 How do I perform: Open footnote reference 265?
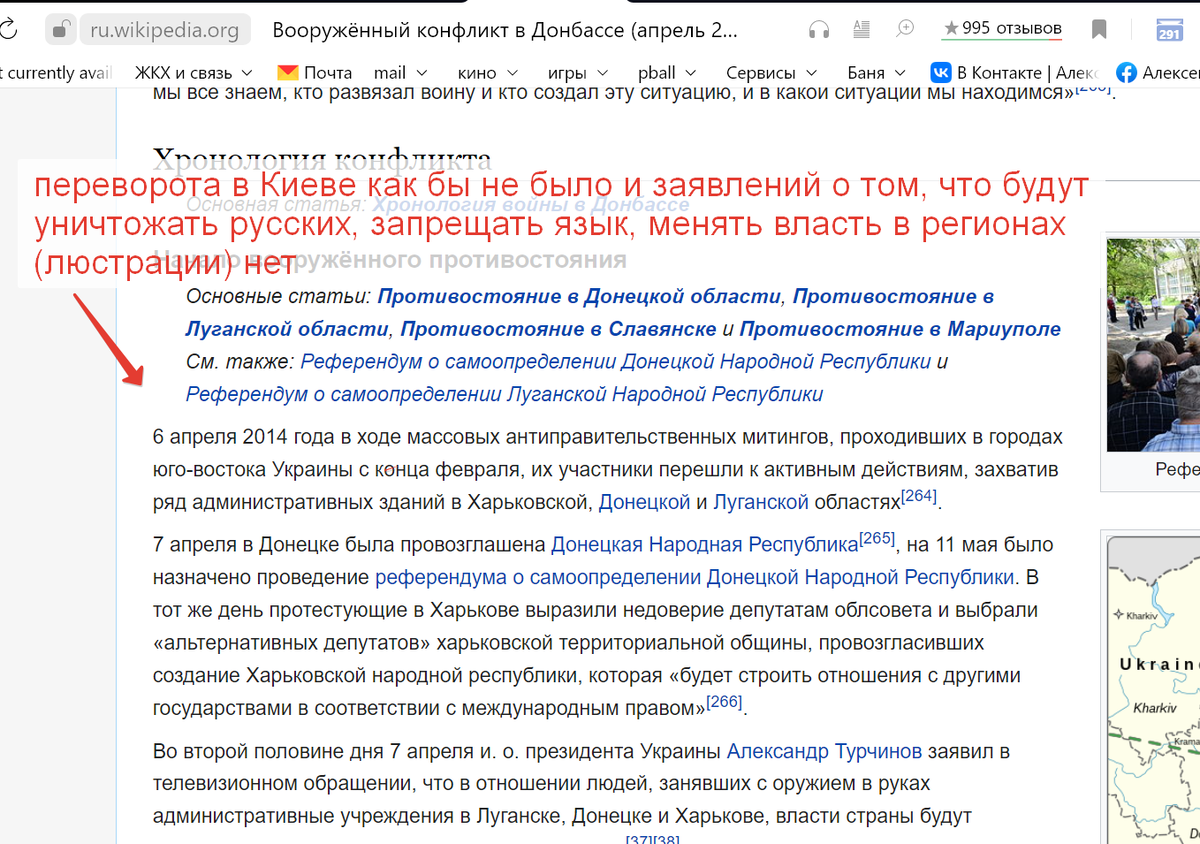877,538
